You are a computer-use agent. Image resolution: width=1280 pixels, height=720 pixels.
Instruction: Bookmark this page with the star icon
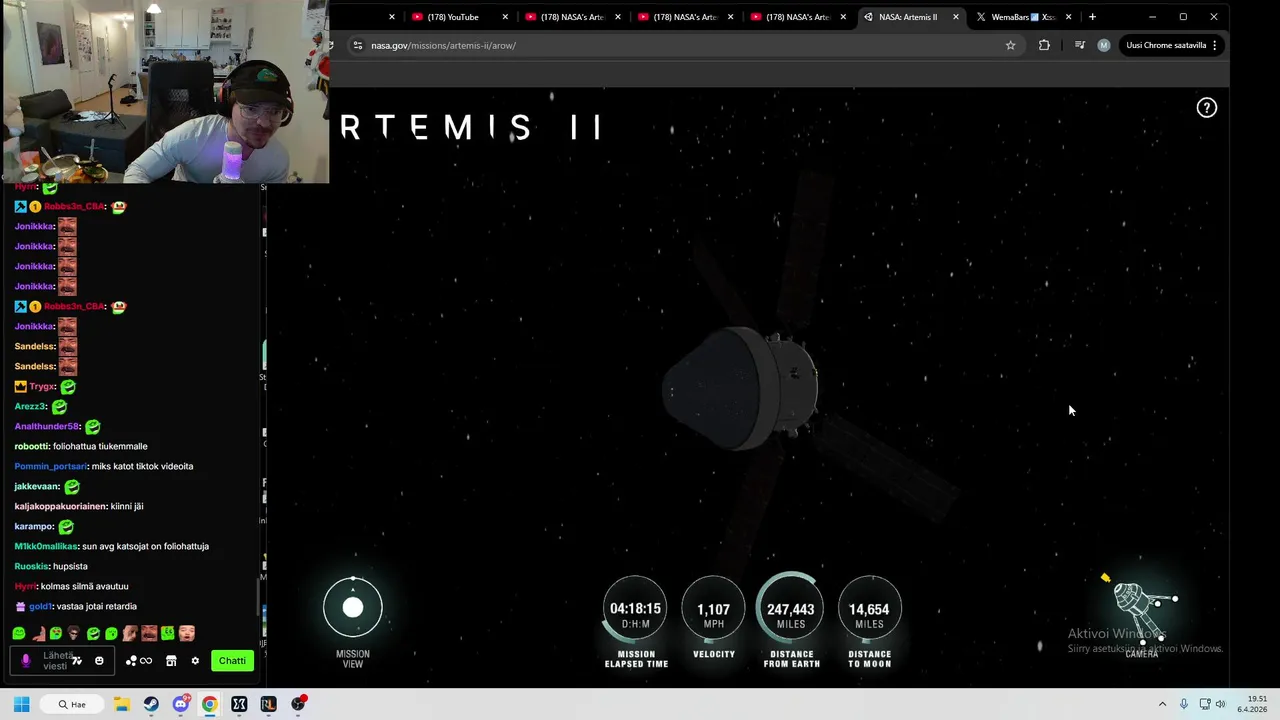pos(1010,45)
